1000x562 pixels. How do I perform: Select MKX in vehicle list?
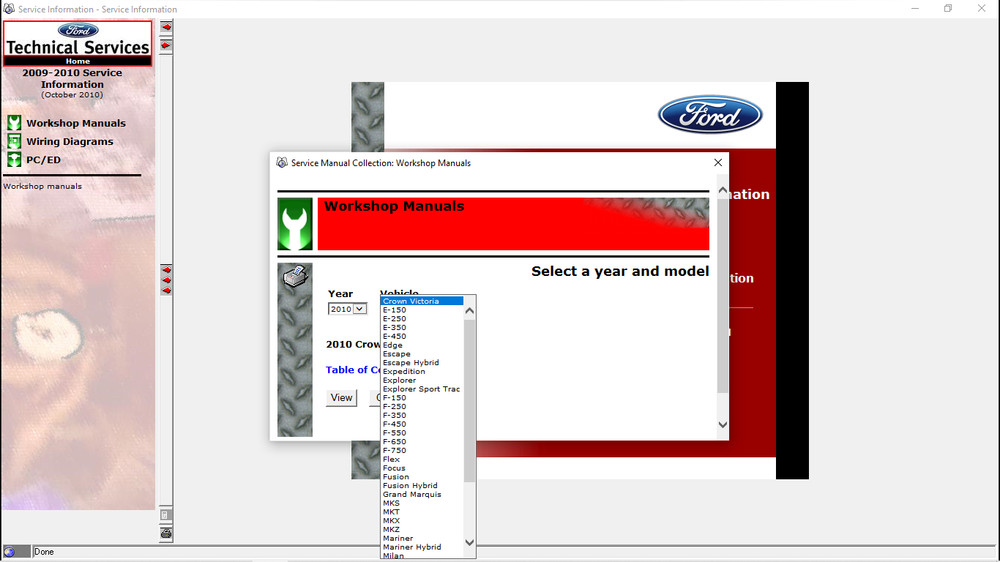(422, 521)
